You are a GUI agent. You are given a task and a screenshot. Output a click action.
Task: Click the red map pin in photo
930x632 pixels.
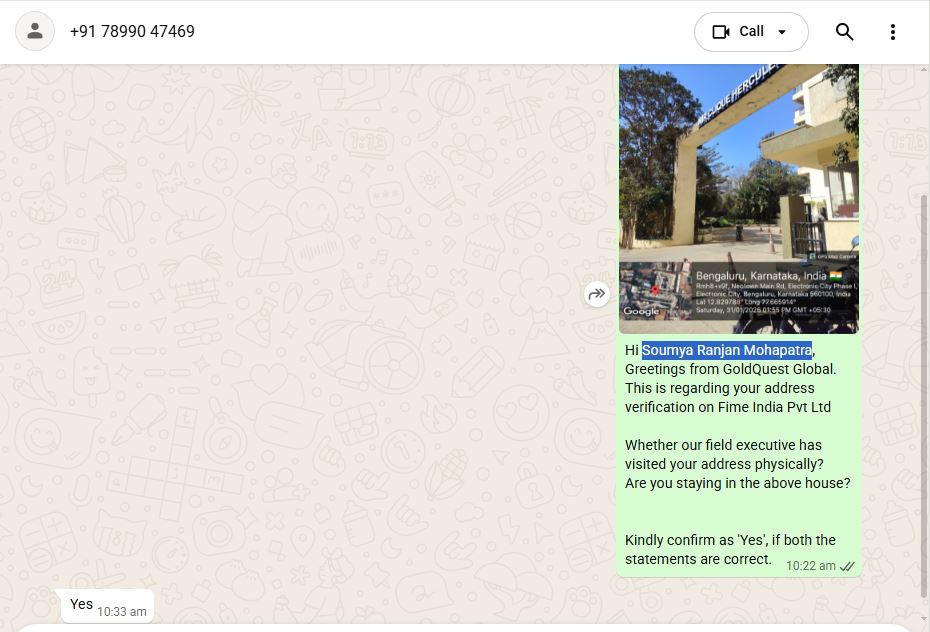point(655,291)
